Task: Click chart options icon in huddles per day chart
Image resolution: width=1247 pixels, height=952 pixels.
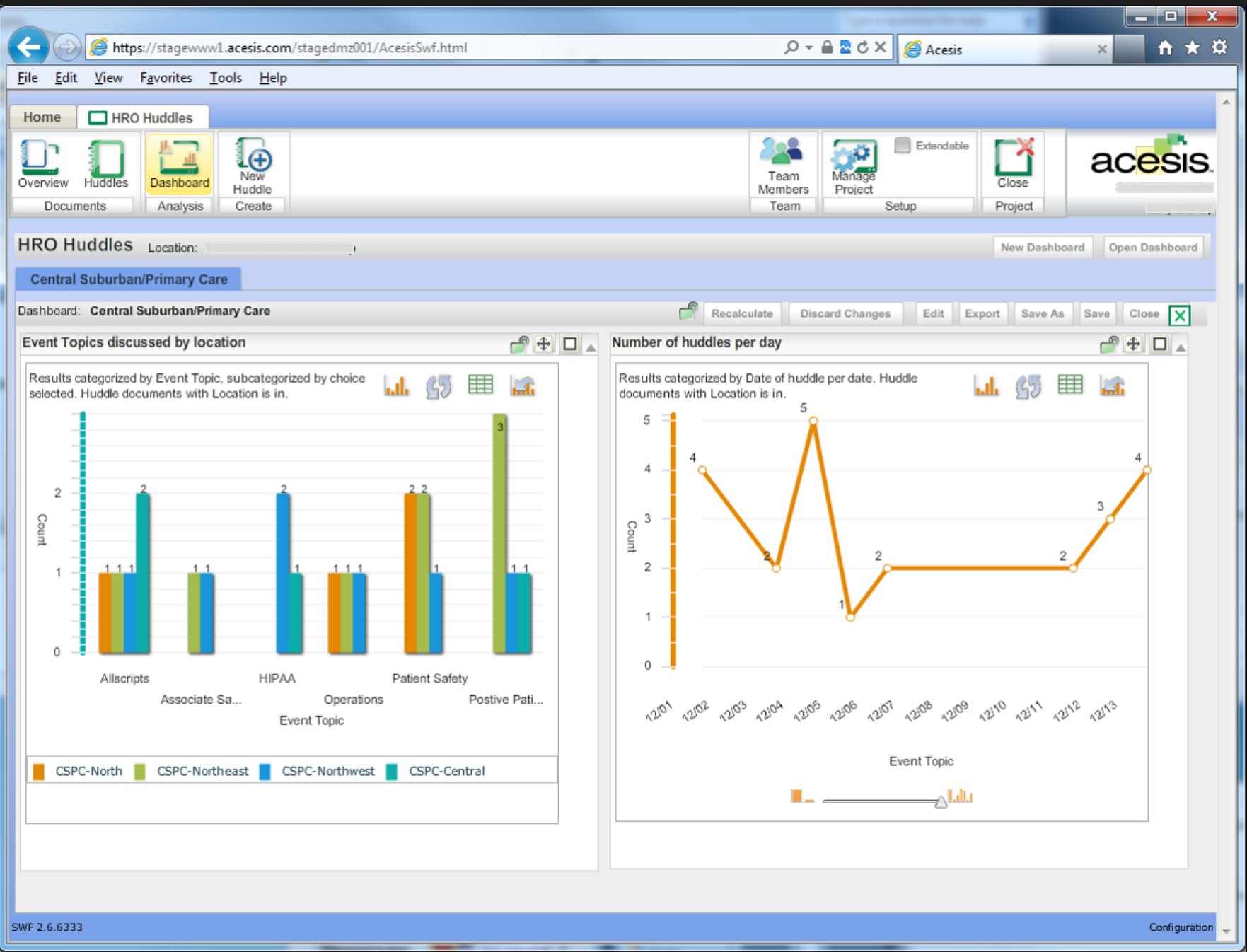Action: coord(1112,385)
